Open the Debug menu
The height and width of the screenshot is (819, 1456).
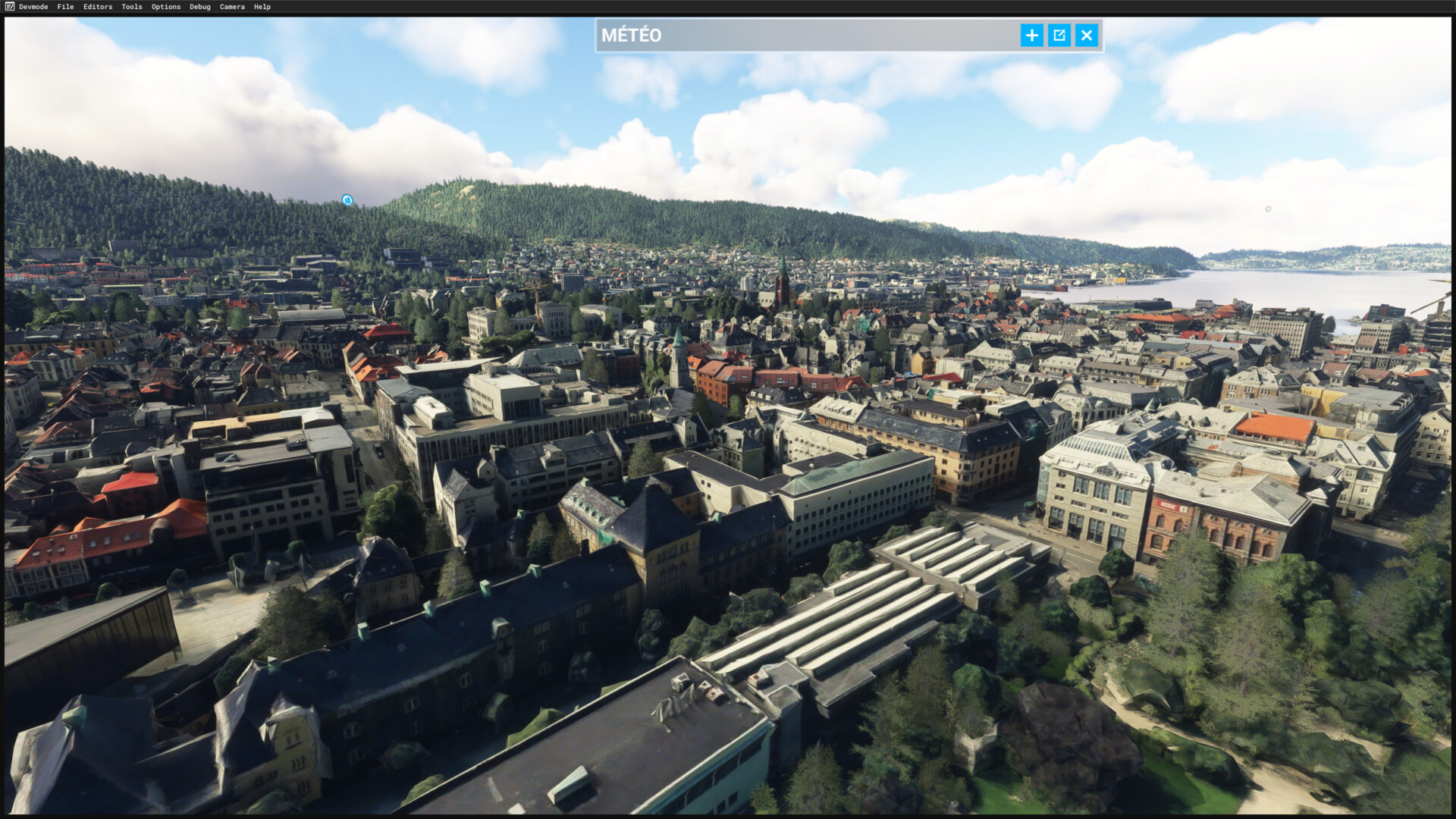(x=200, y=7)
